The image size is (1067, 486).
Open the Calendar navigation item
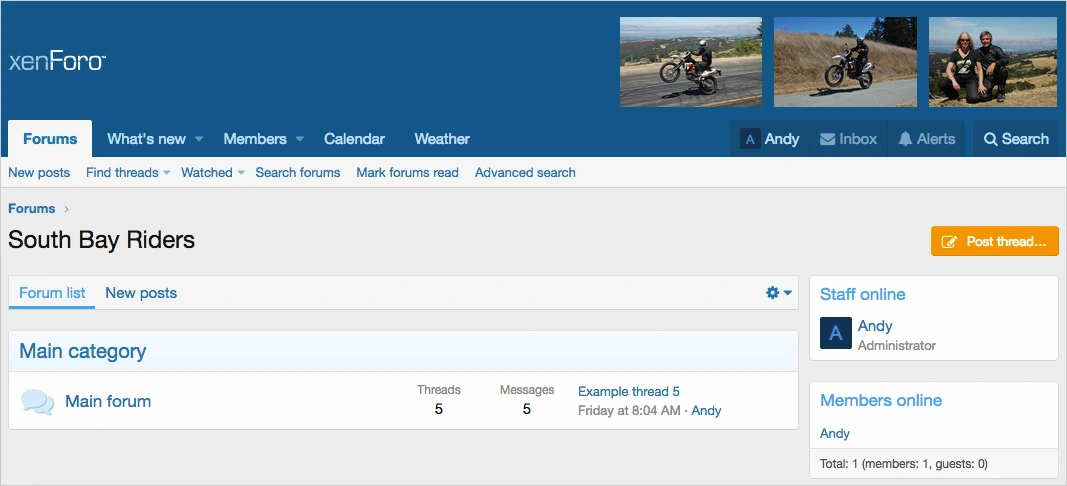tap(354, 139)
